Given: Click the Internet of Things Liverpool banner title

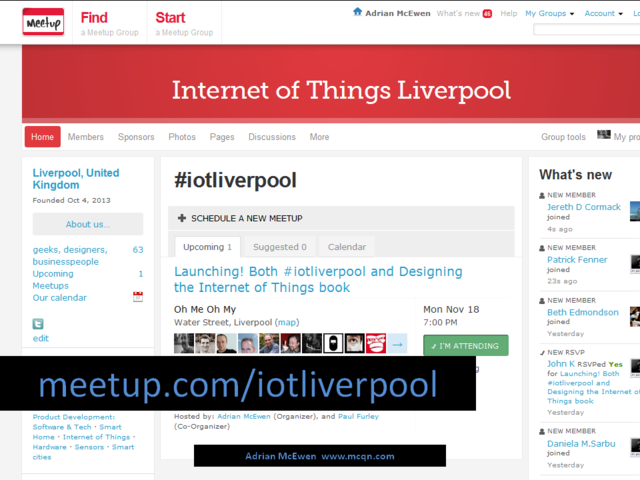Looking at the screenshot, I should tap(341, 91).
